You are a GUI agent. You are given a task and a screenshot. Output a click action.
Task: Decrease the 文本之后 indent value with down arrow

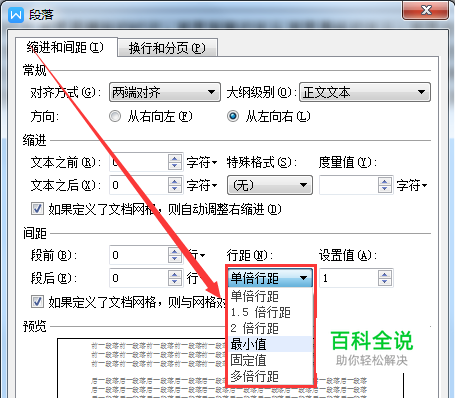(175, 189)
